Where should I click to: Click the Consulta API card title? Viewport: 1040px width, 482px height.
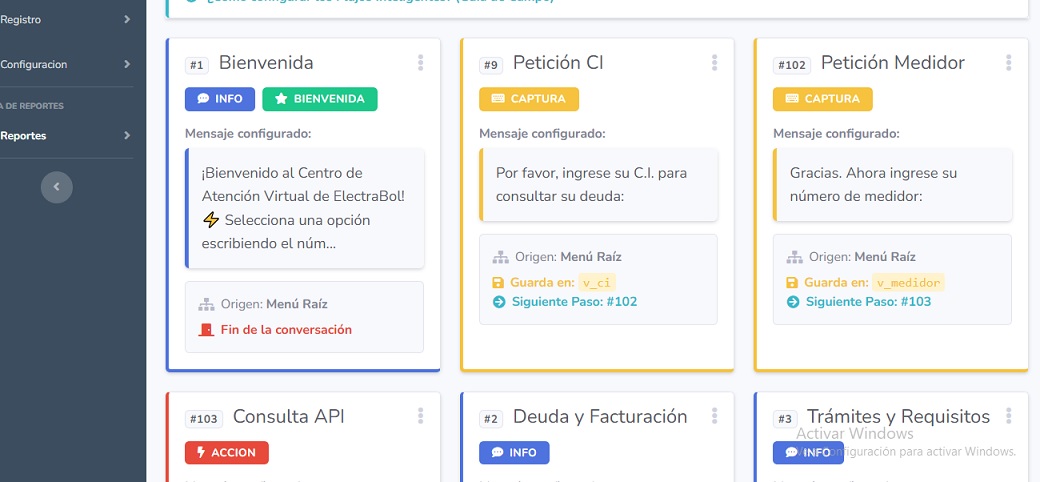point(289,416)
